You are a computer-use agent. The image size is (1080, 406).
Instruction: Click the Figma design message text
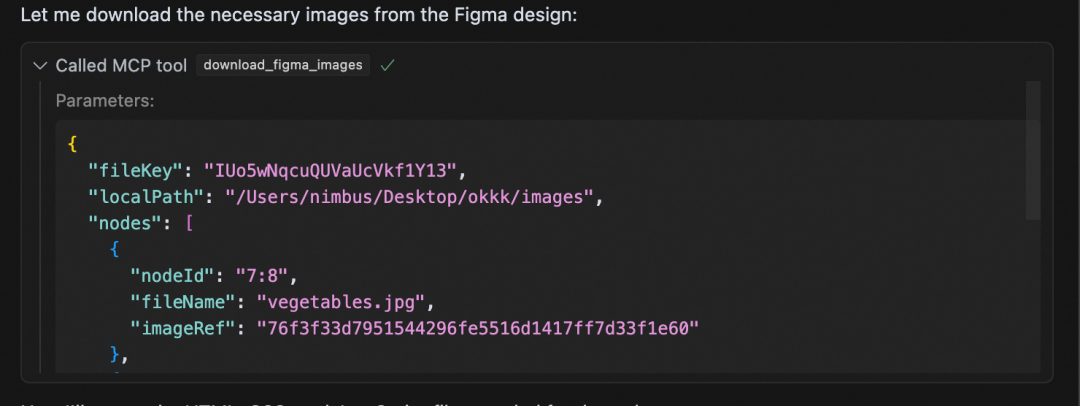point(299,14)
